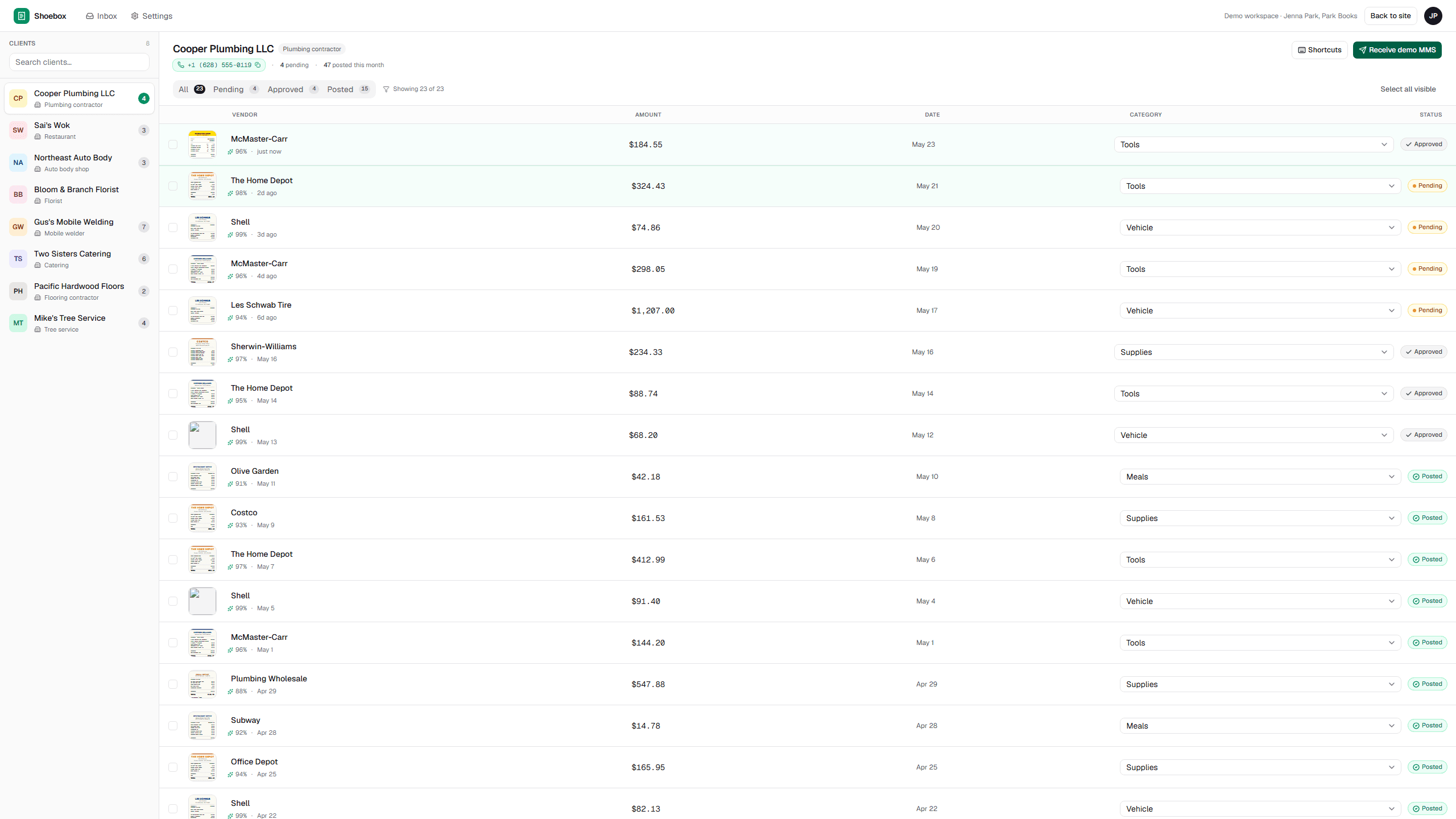Open receipt thumbnail for McMaster-Carr $184.55
Screen dimensions: 1456x819
click(x=202, y=144)
